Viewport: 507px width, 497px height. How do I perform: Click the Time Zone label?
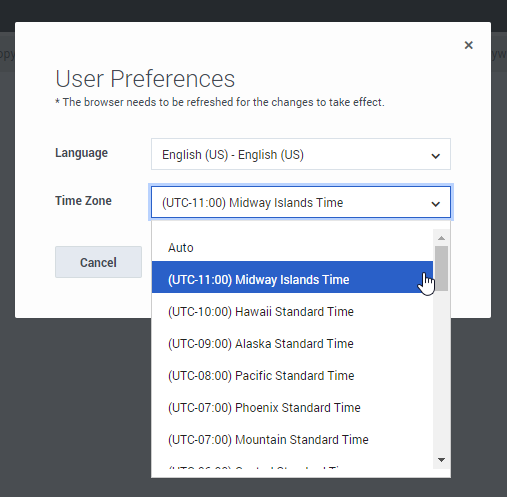pyautogui.click(x=83, y=201)
